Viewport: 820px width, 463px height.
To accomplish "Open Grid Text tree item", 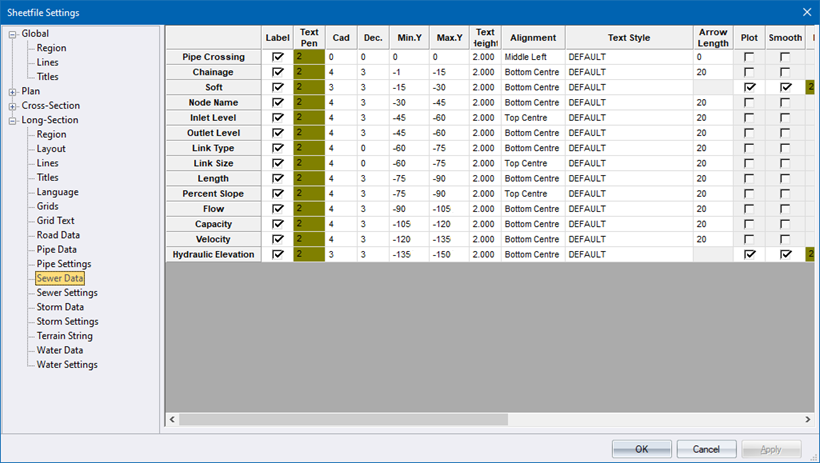I will click(x=56, y=221).
